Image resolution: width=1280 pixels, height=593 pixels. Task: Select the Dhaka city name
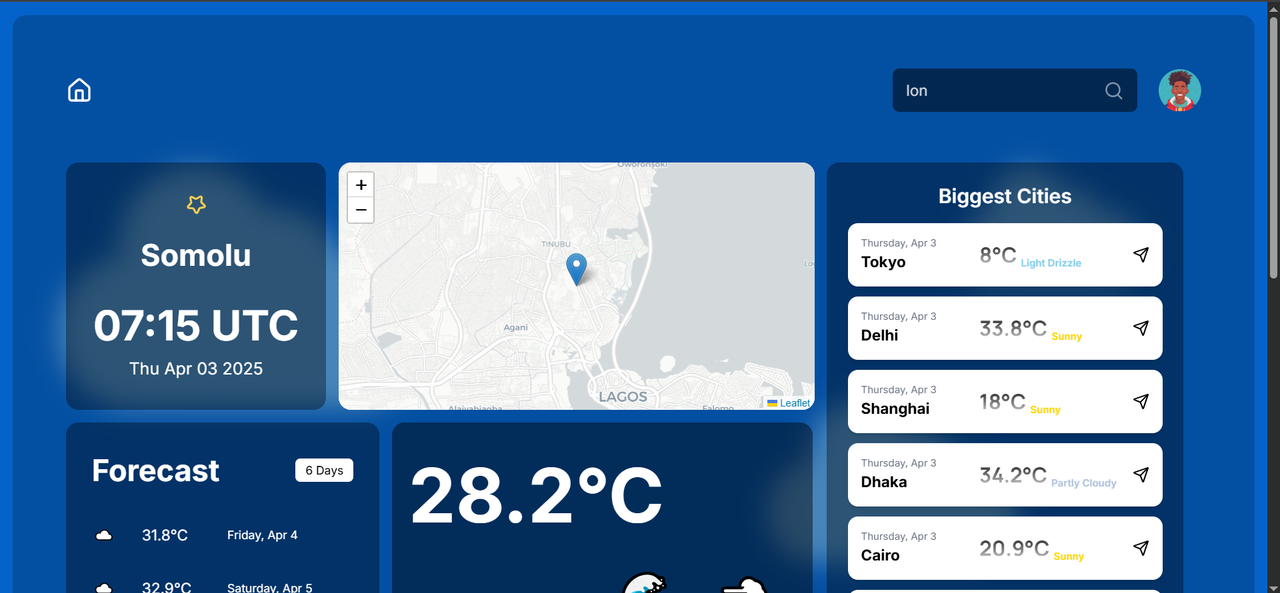(884, 482)
